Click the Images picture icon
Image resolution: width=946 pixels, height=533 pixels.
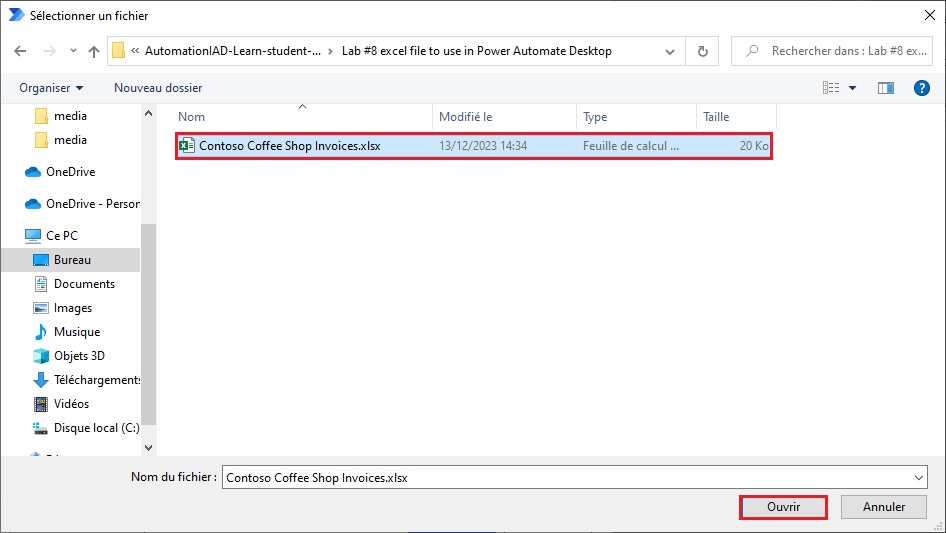click(40, 308)
